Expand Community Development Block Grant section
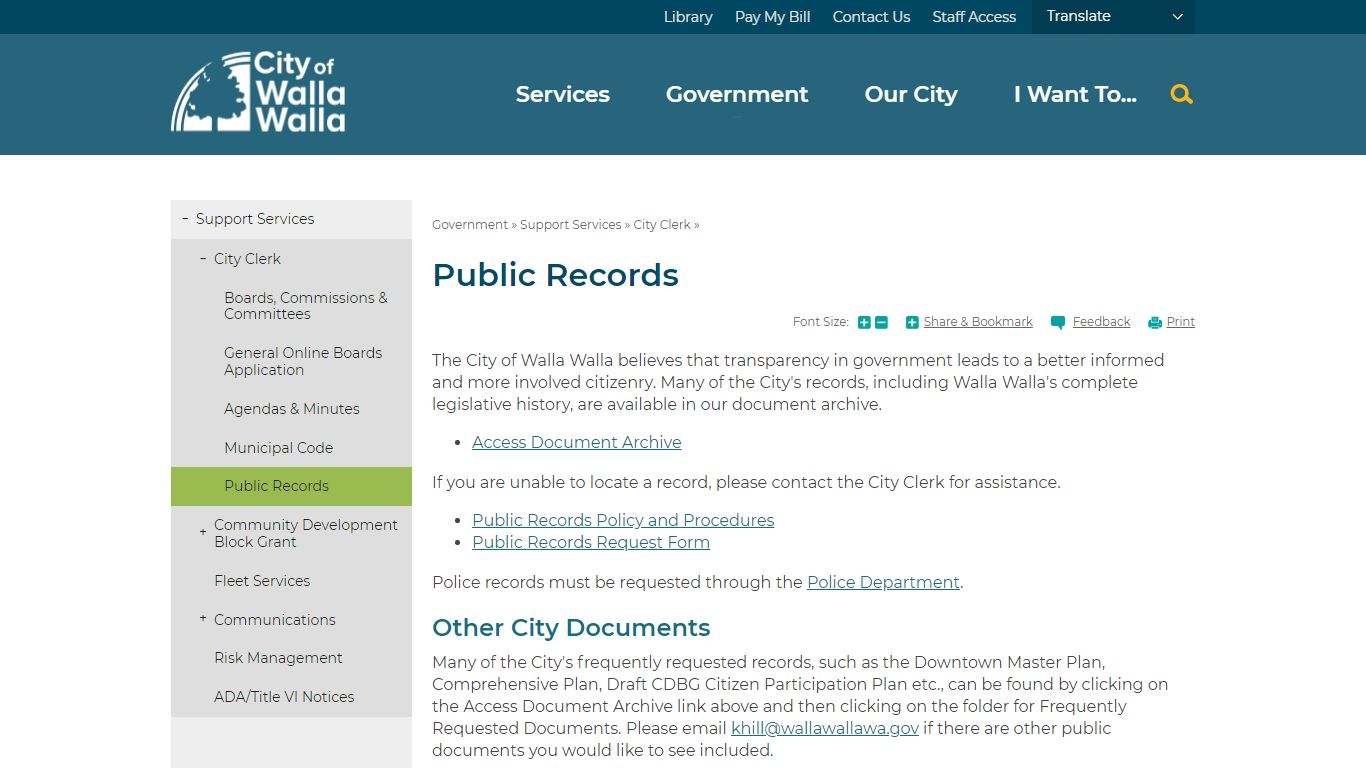This screenshot has height=768, width=1366. pos(203,532)
